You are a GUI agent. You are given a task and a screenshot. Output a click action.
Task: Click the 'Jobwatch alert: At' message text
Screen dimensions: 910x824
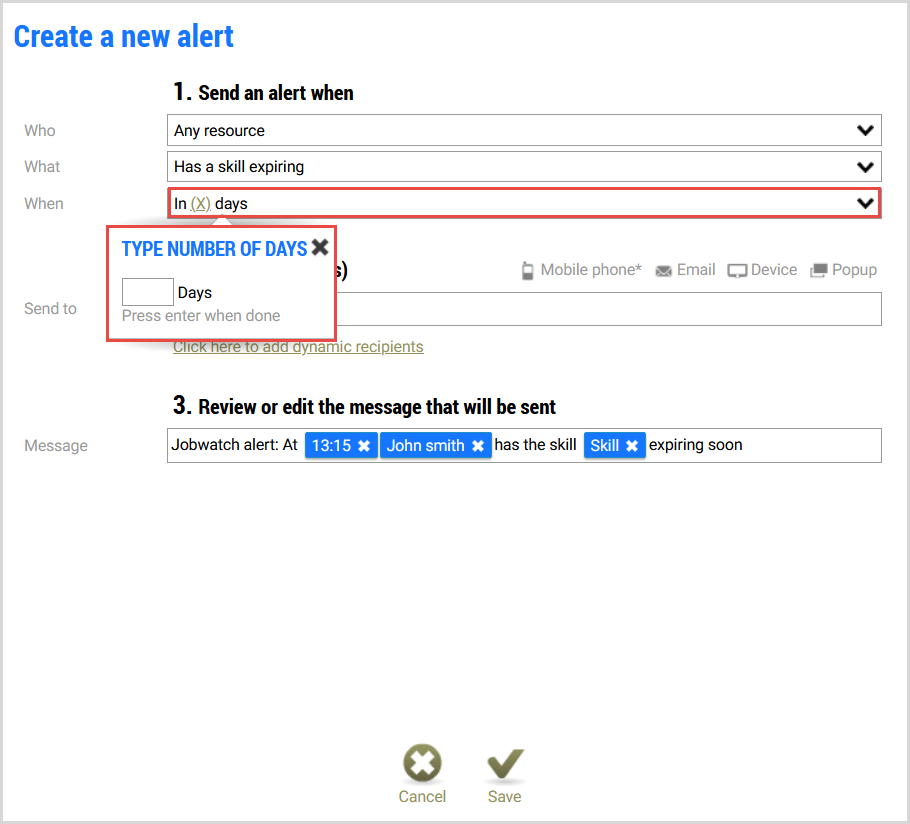coord(234,444)
